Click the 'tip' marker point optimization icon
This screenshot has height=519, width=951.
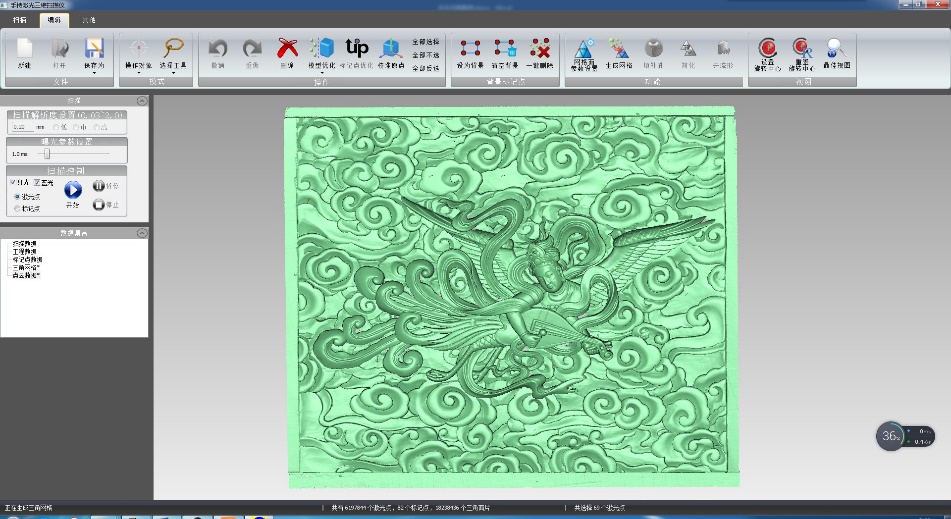coord(356,47)
